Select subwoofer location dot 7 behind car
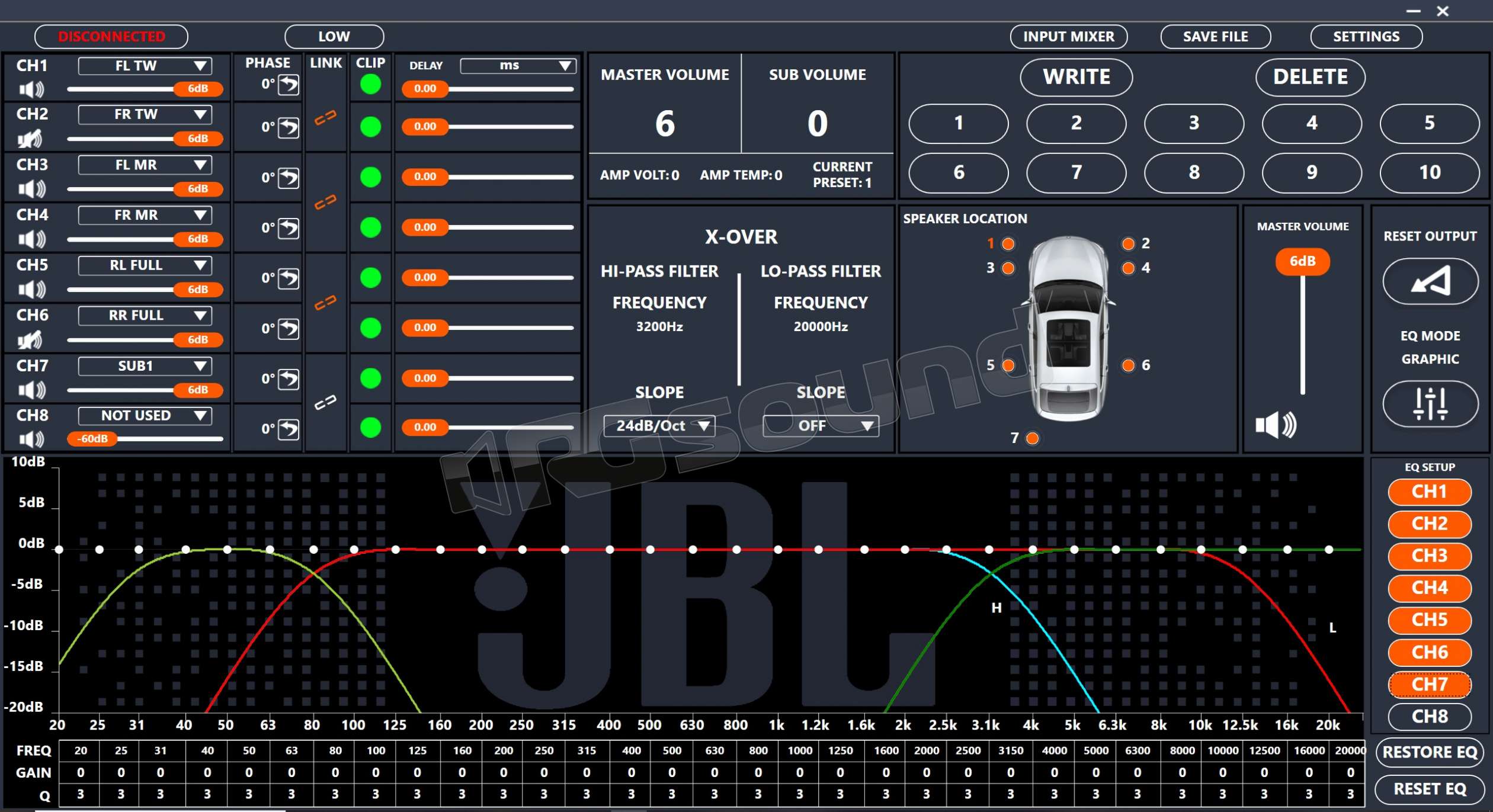 click(1032, 438)
